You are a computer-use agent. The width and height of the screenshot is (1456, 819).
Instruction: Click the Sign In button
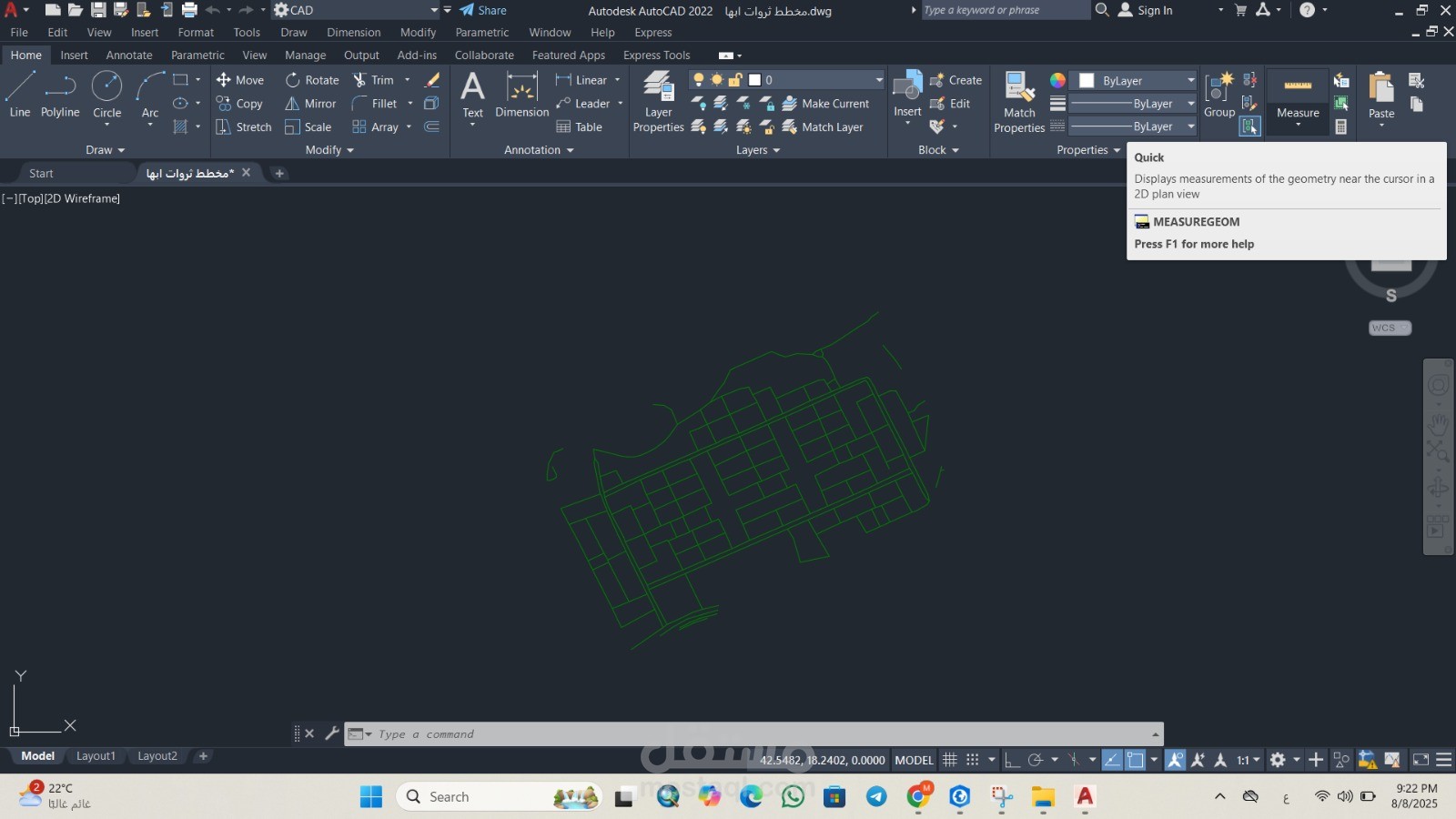1146,10
